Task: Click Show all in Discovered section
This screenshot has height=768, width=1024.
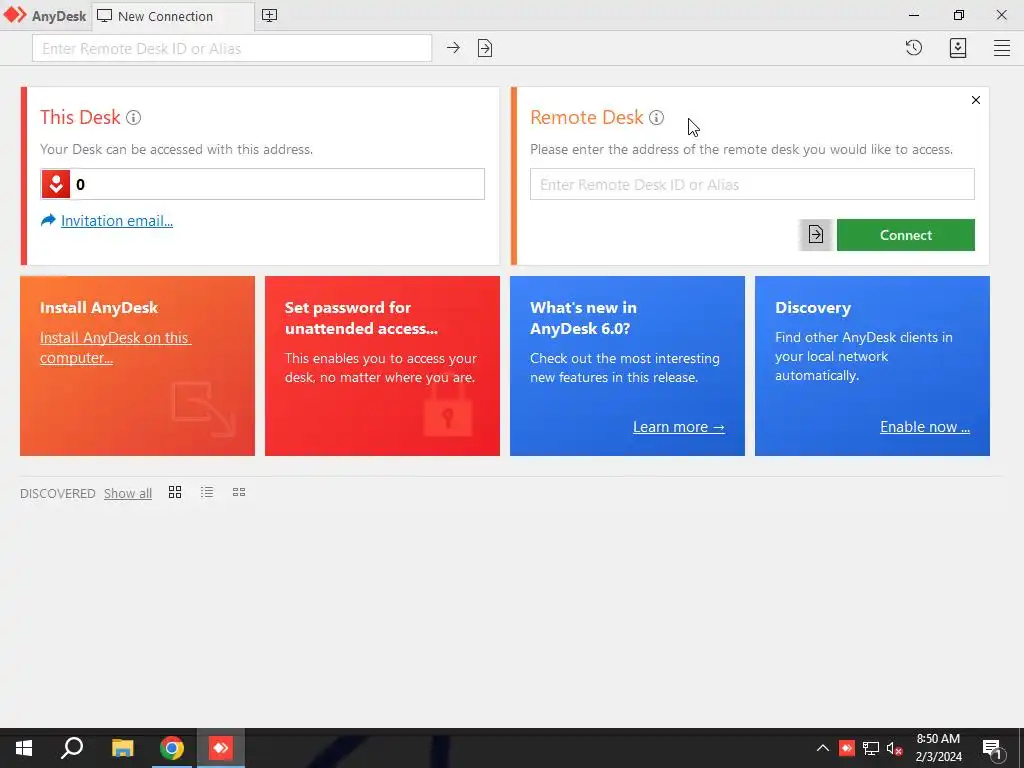Action: coord(128,494)
